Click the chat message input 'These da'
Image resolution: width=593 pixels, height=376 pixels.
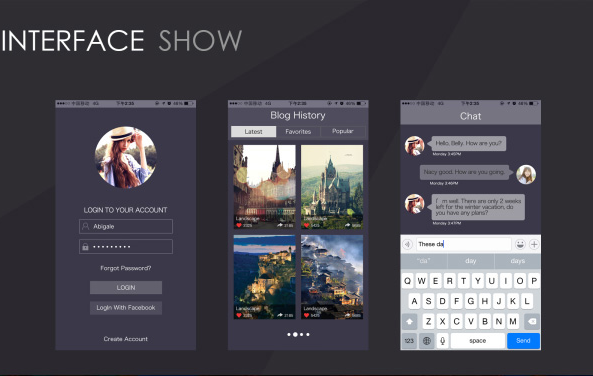463,244
